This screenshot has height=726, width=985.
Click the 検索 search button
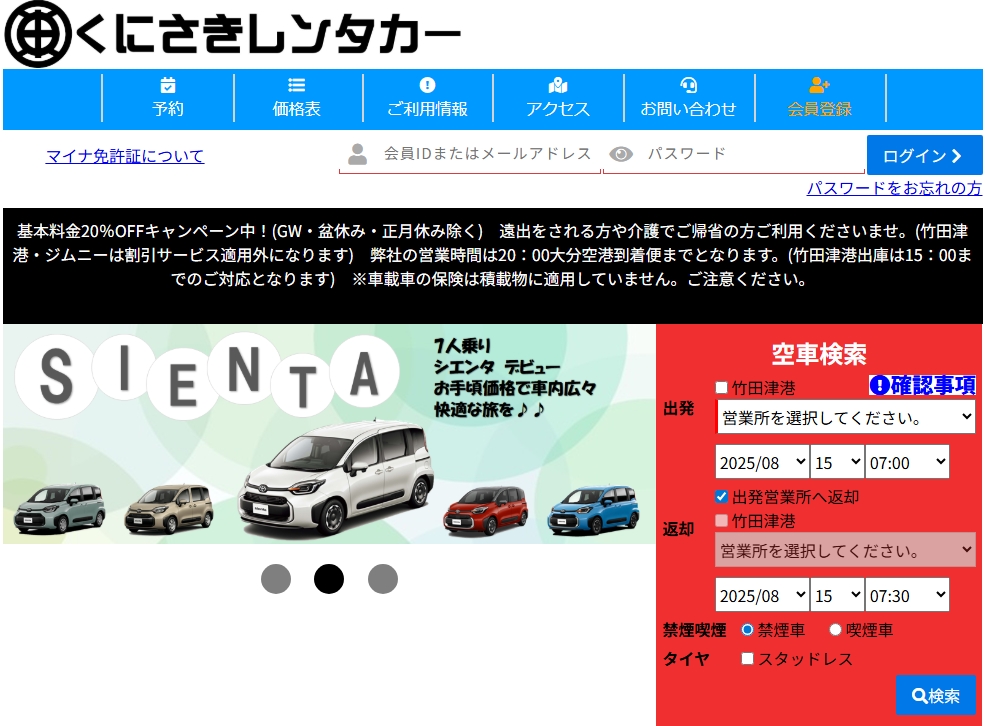click(935, 695)
